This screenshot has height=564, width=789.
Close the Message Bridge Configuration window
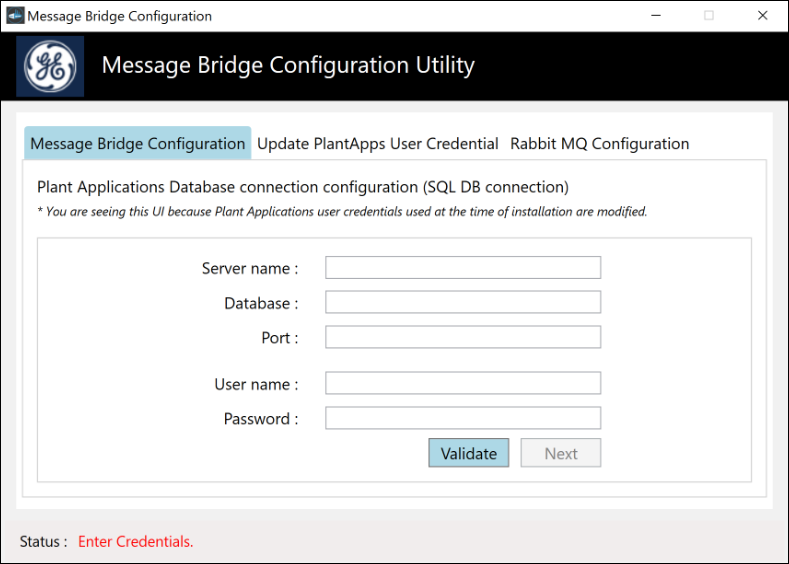(762, 16)
